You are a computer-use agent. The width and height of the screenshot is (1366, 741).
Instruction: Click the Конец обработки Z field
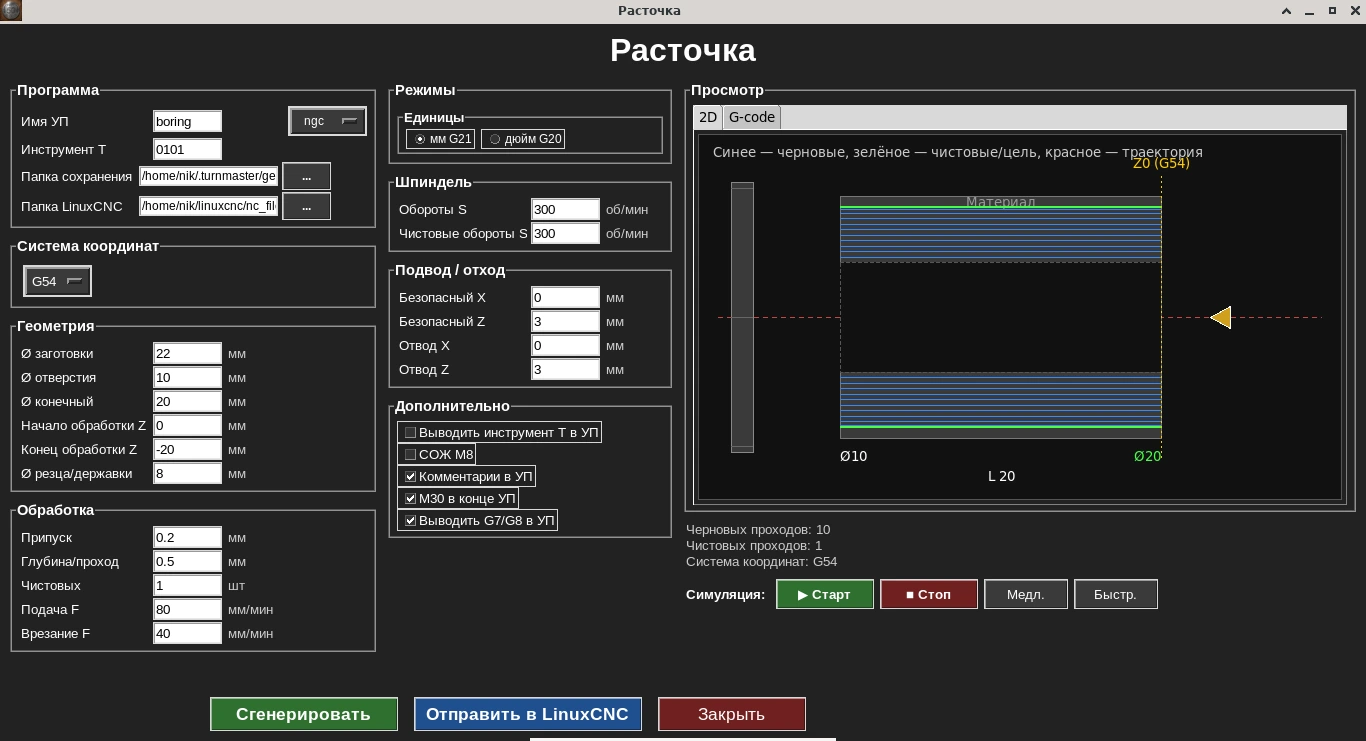[188, 449]
